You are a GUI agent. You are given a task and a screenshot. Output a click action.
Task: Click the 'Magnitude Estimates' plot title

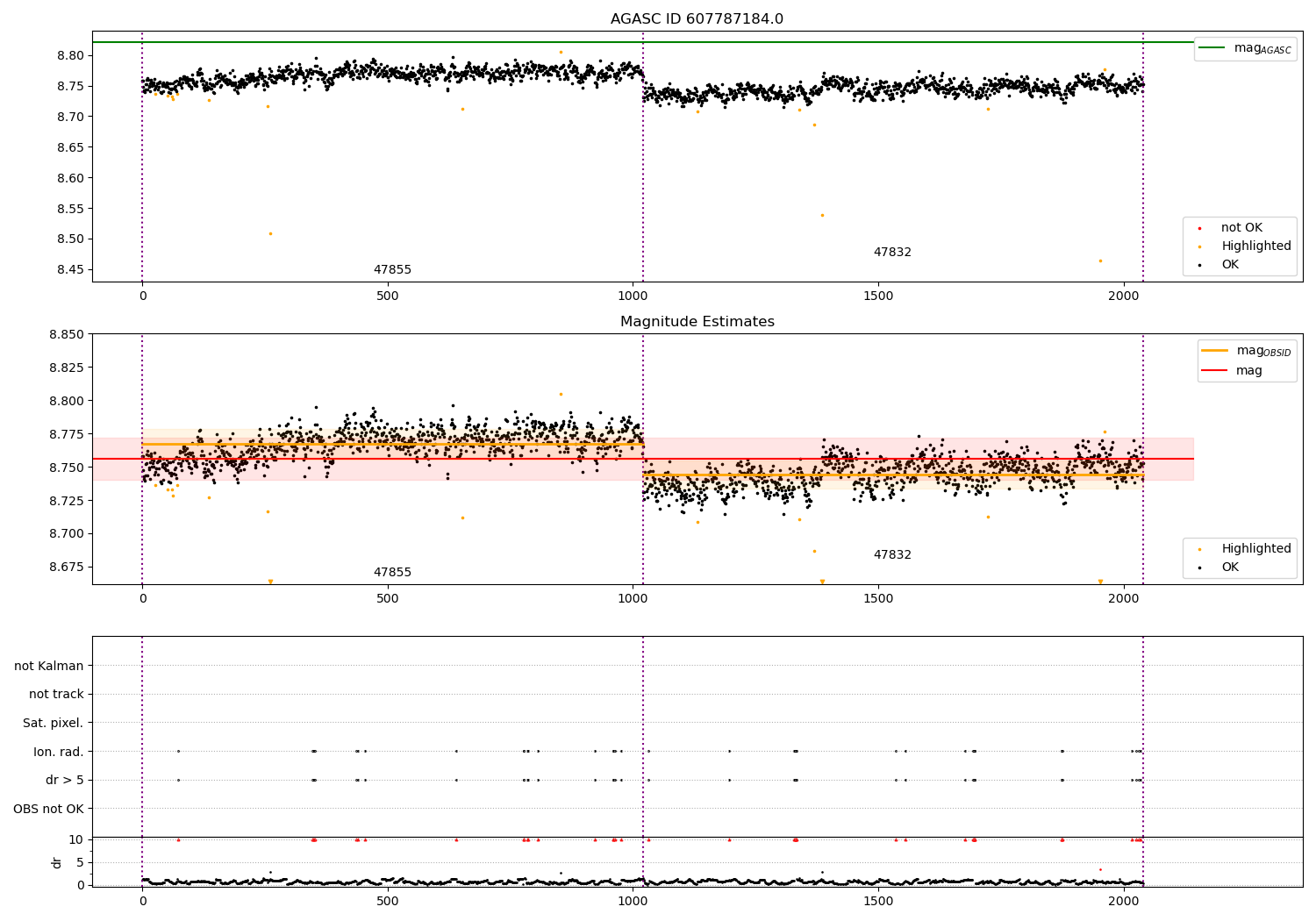point(697,322)
